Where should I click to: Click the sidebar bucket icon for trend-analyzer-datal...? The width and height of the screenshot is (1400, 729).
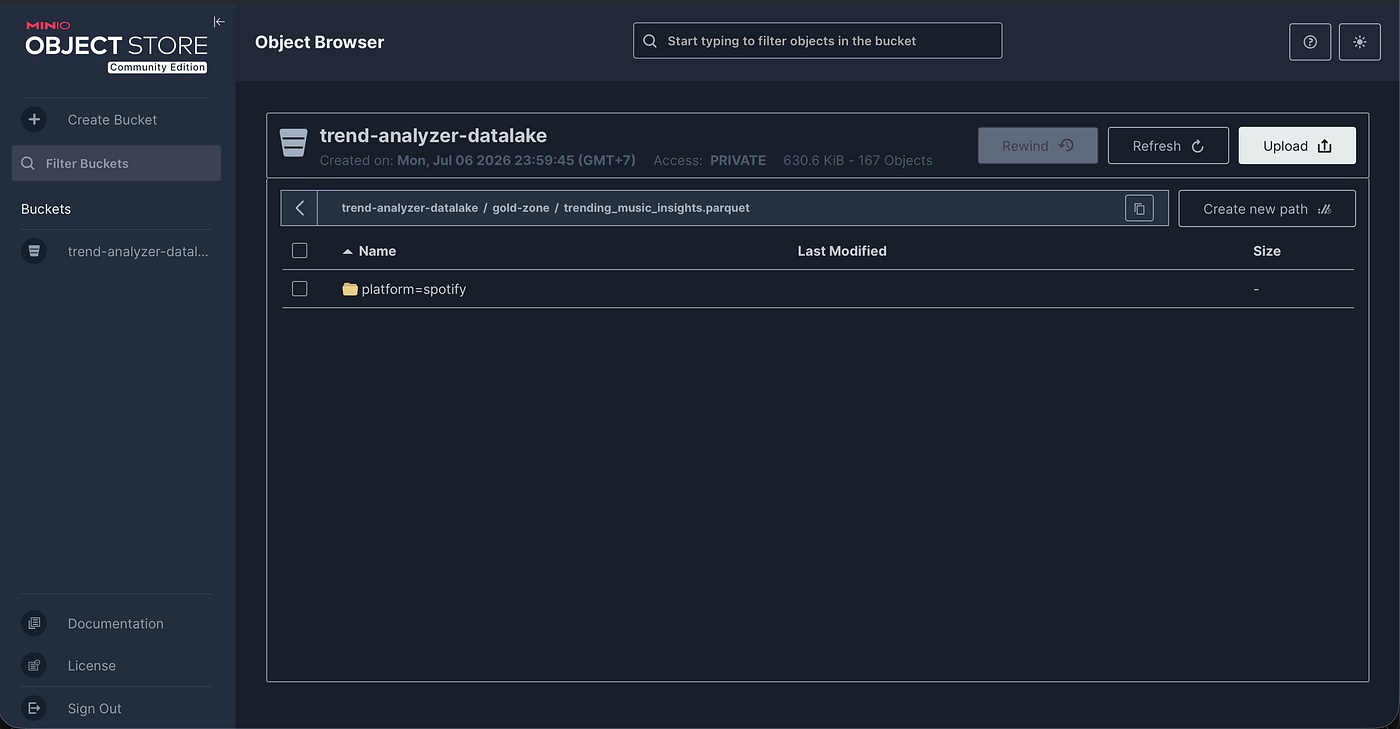(x=34, y=251)
